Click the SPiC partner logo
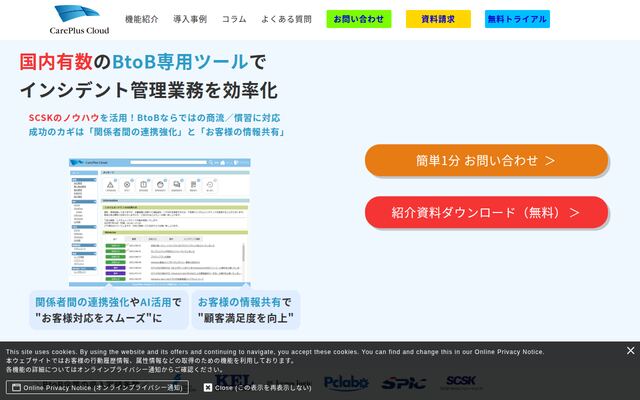Image resolution: width=640 pixels, height=400 pixels. (x=404, y=383)
